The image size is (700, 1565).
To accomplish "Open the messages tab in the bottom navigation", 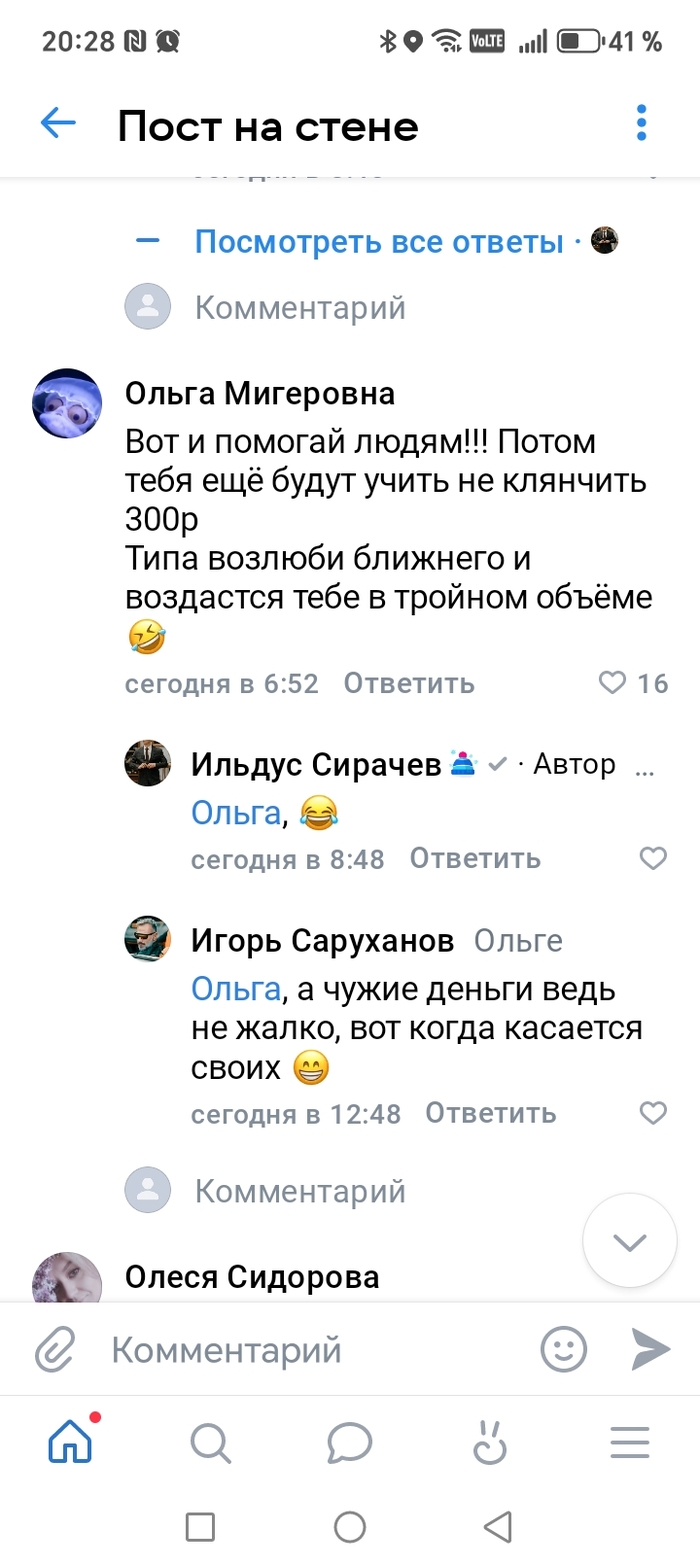I will pos(350,1443).
